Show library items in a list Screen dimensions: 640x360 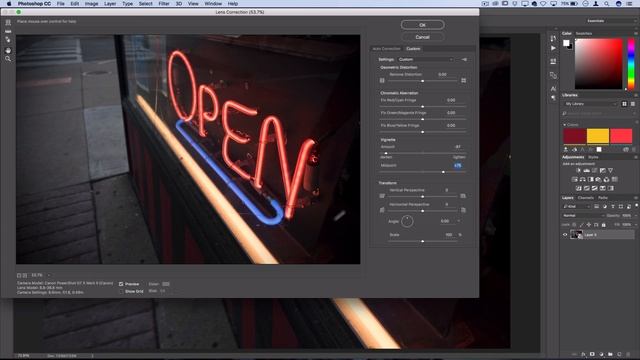point(633,104)
